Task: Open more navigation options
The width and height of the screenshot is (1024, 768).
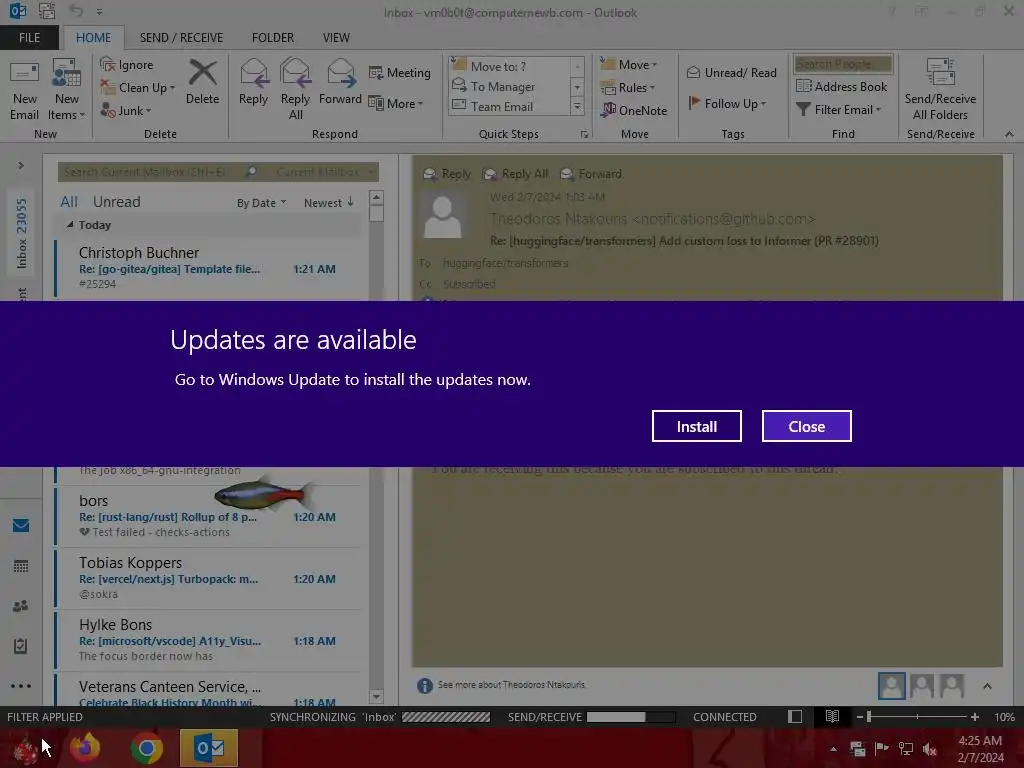Action: [21, 686]
